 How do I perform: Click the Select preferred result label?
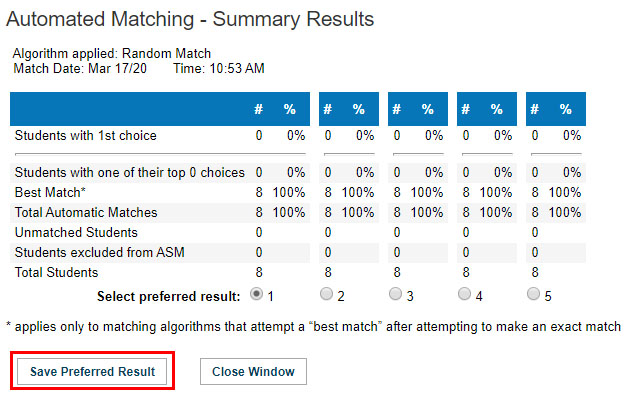169,296
